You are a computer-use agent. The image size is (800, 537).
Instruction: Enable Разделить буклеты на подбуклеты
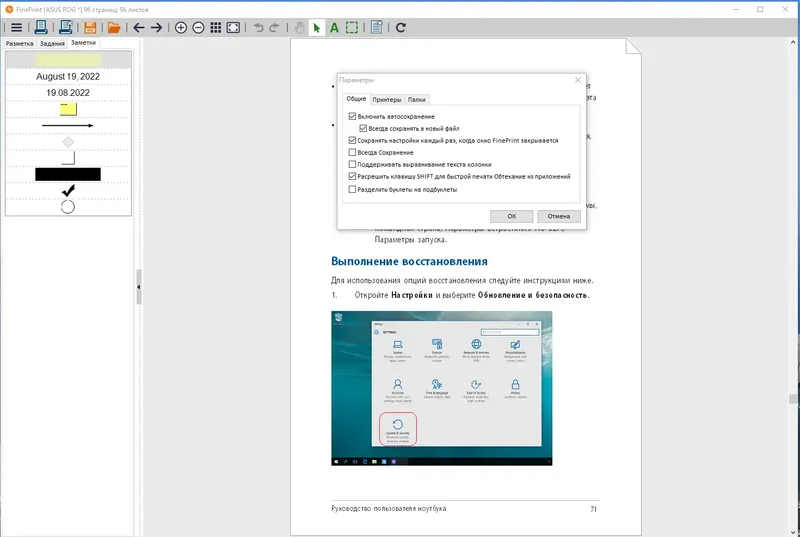352,189
